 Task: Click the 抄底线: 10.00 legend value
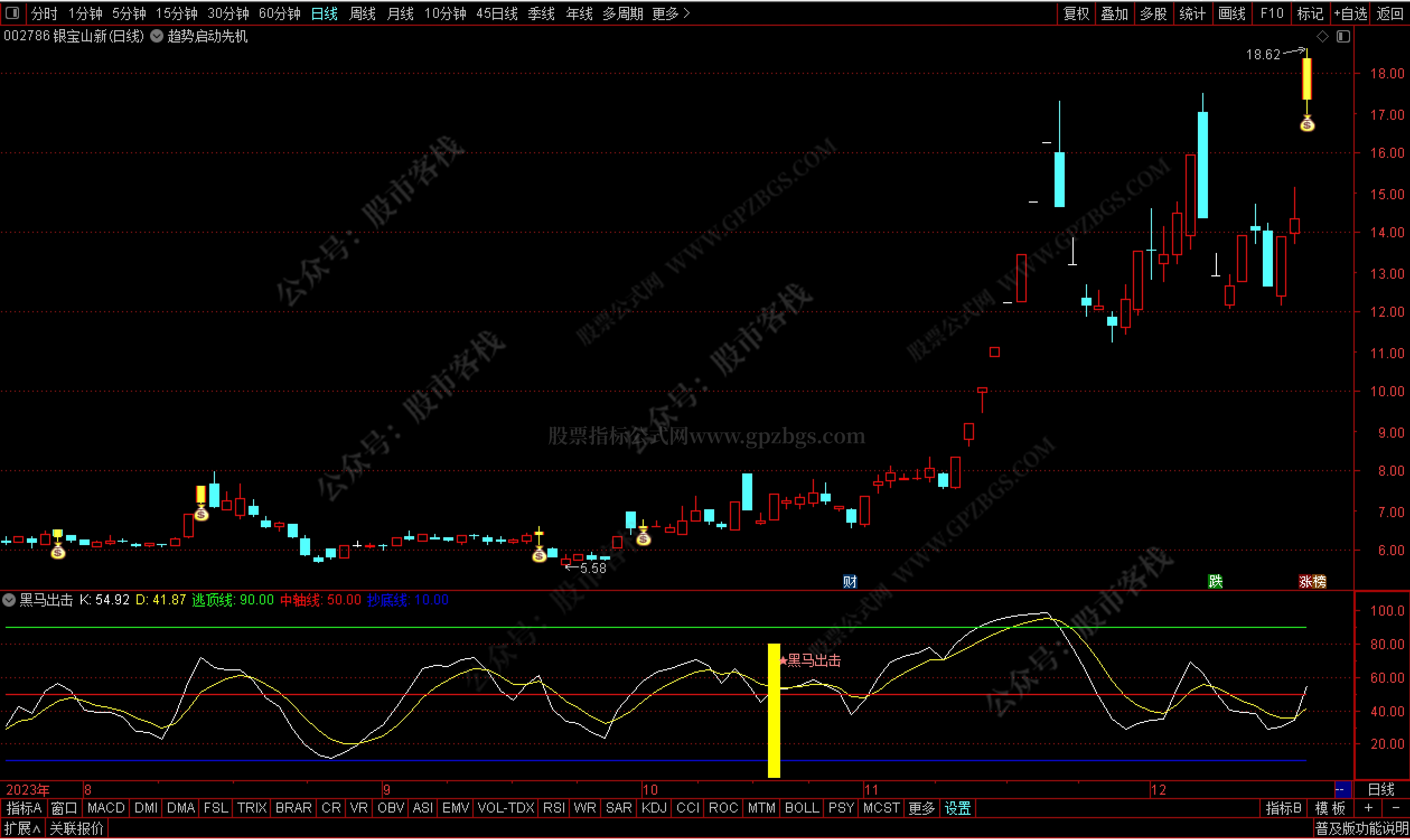(407, 600)
